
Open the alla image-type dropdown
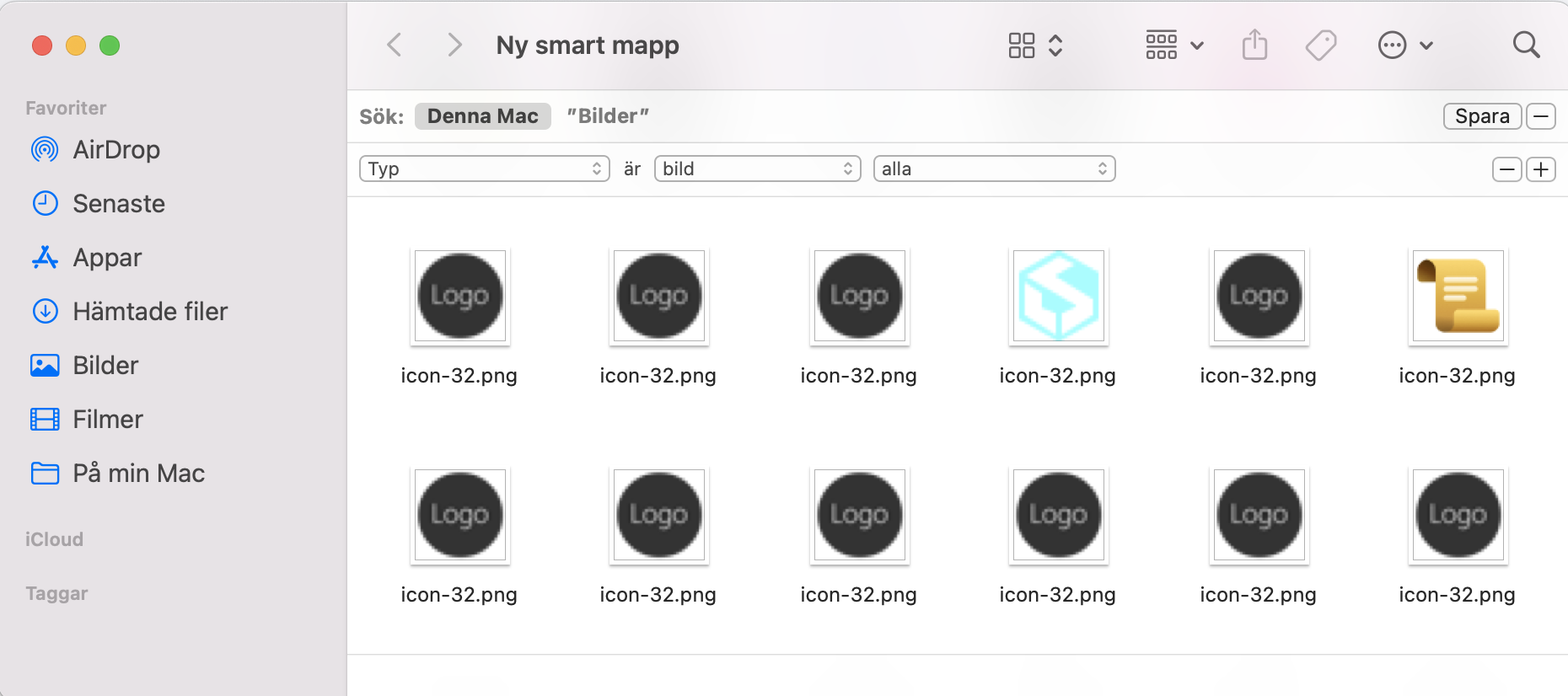click(x=994, y=169)
